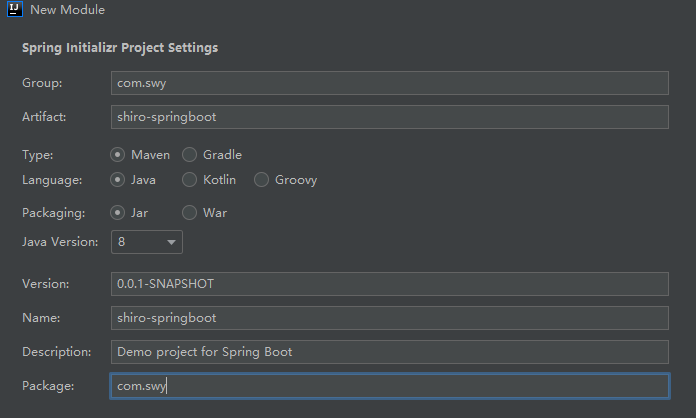Image resolution: width=696 pixels, height=418 pixels.
Task: Select Jar packaging option
Action: 118,213
